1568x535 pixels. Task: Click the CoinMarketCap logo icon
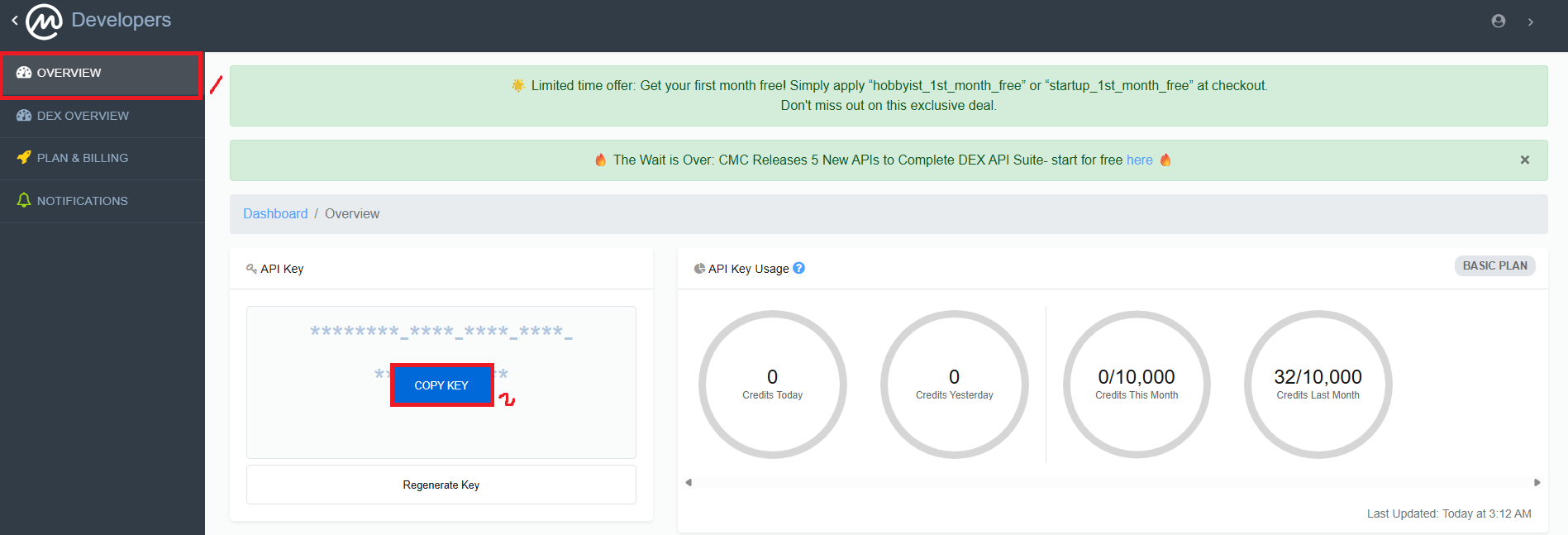click(44, 21)
